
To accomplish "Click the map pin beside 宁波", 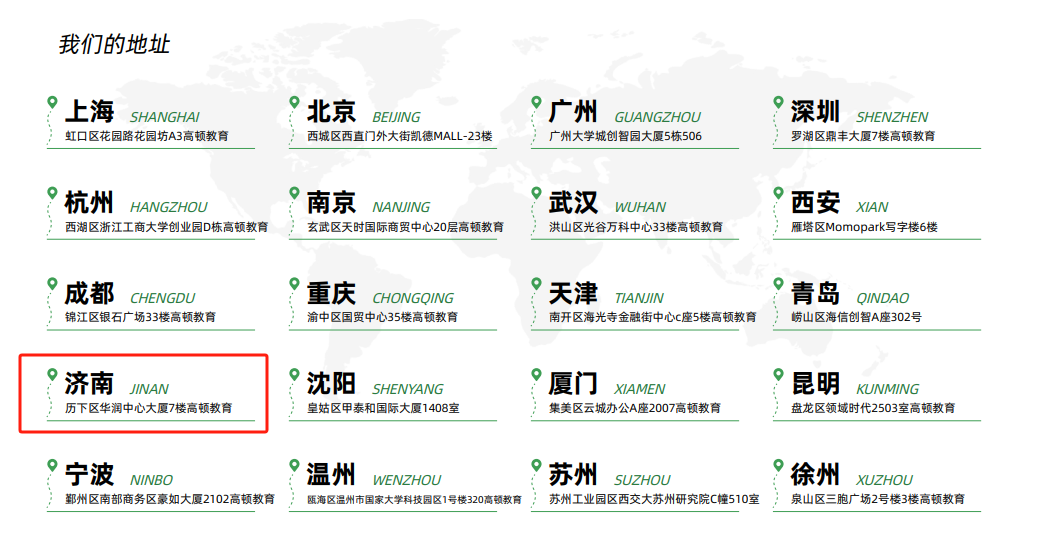I will (x=52, y=466).
